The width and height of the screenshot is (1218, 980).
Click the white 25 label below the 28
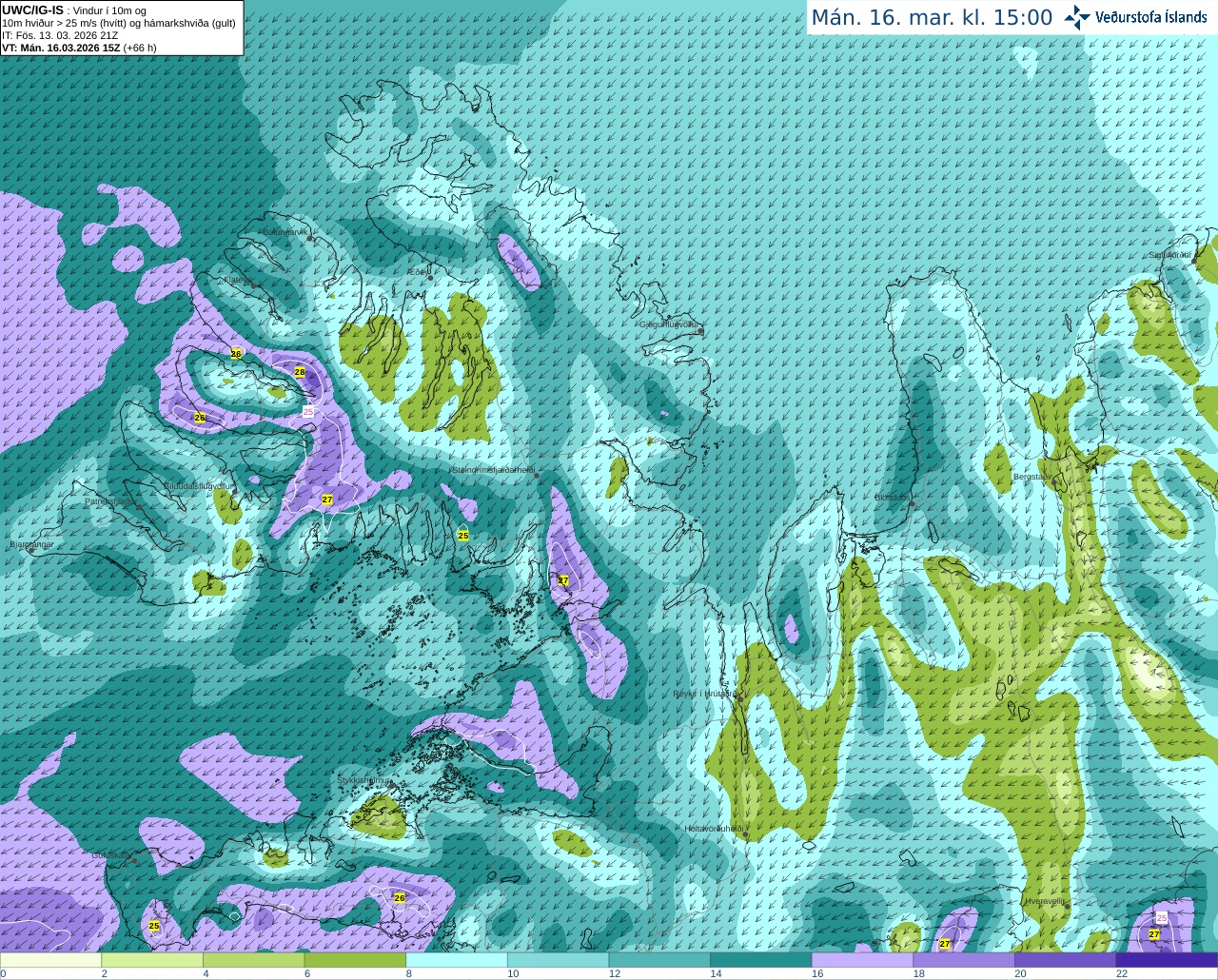click(308, 411)
